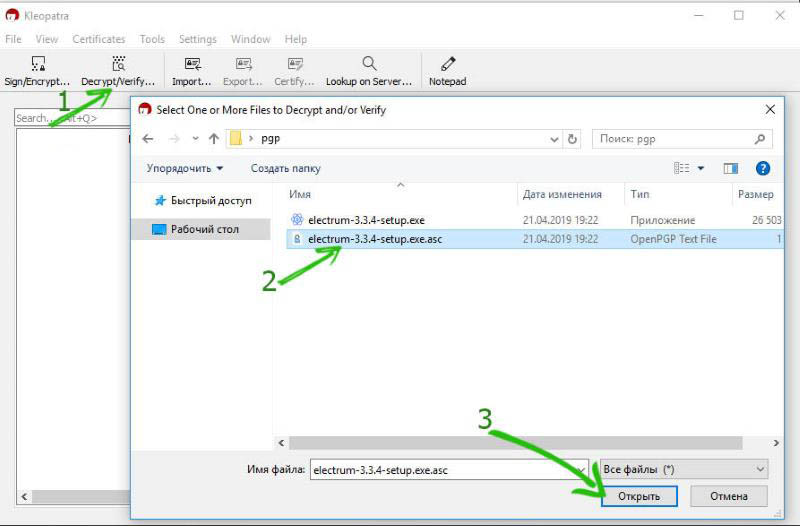Expand recent locations dropdown arrow
The height and width of the screenshot is (526, 800).
point(195,139)
